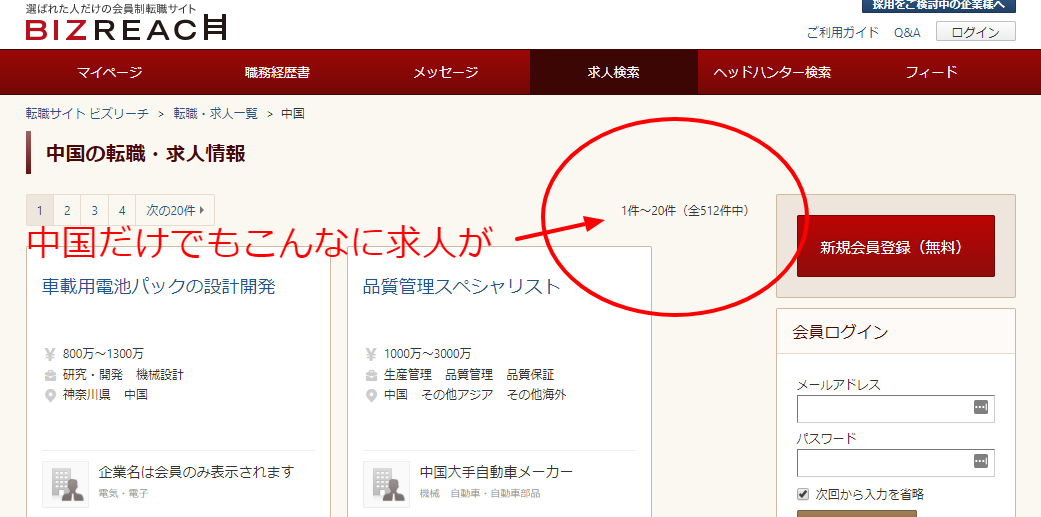Click the yen salary icon for 800万〜1300万
This screenshot has height=517, width=1041.
(x=50, y=354)
